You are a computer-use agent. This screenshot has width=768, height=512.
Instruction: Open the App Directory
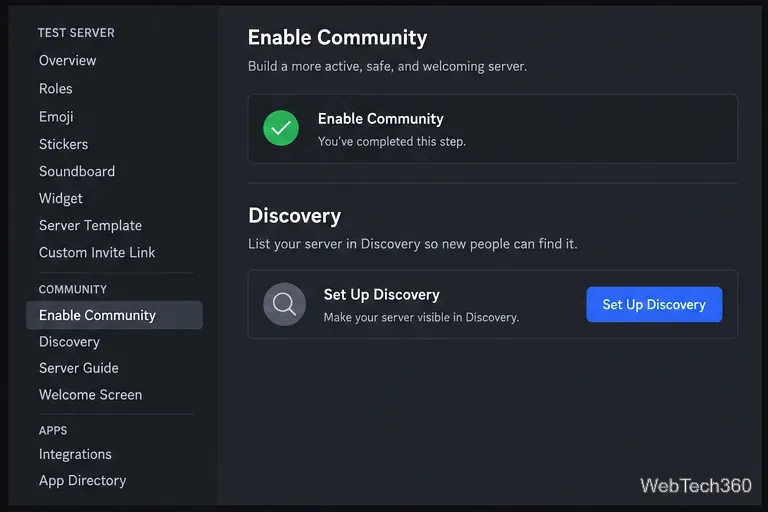83,481
